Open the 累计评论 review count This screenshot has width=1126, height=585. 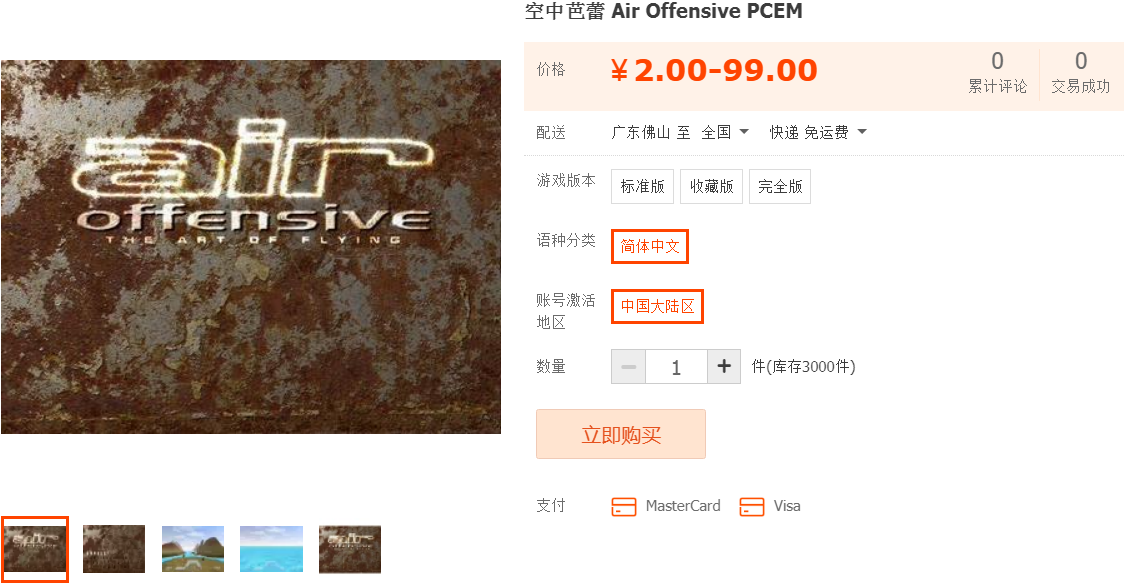click(x=997, y=72)
